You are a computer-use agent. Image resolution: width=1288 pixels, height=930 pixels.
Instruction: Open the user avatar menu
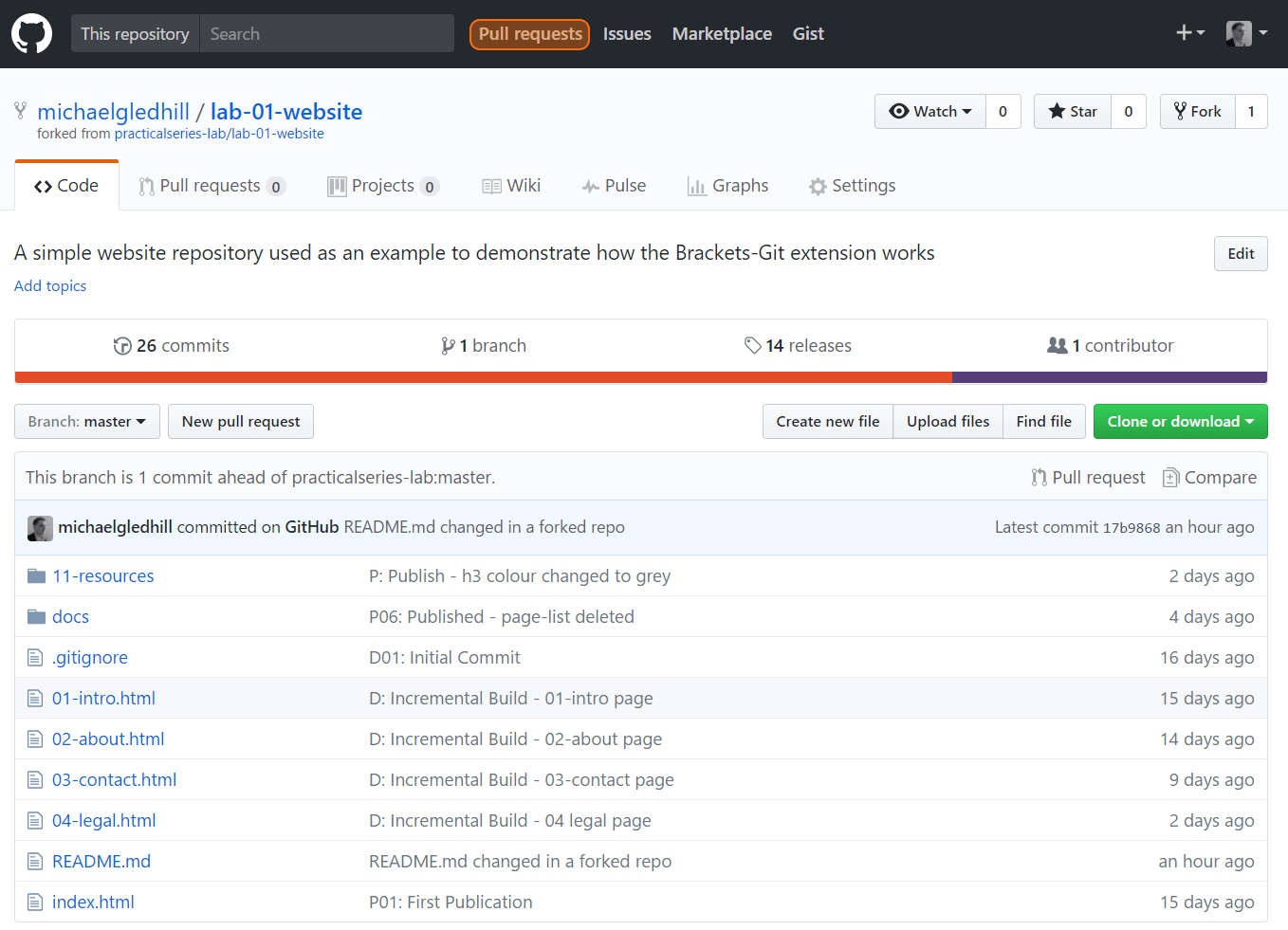1246,33
